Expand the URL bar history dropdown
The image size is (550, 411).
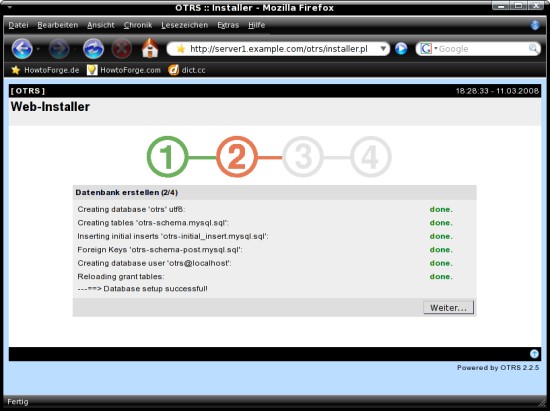(x=383, y=49)
